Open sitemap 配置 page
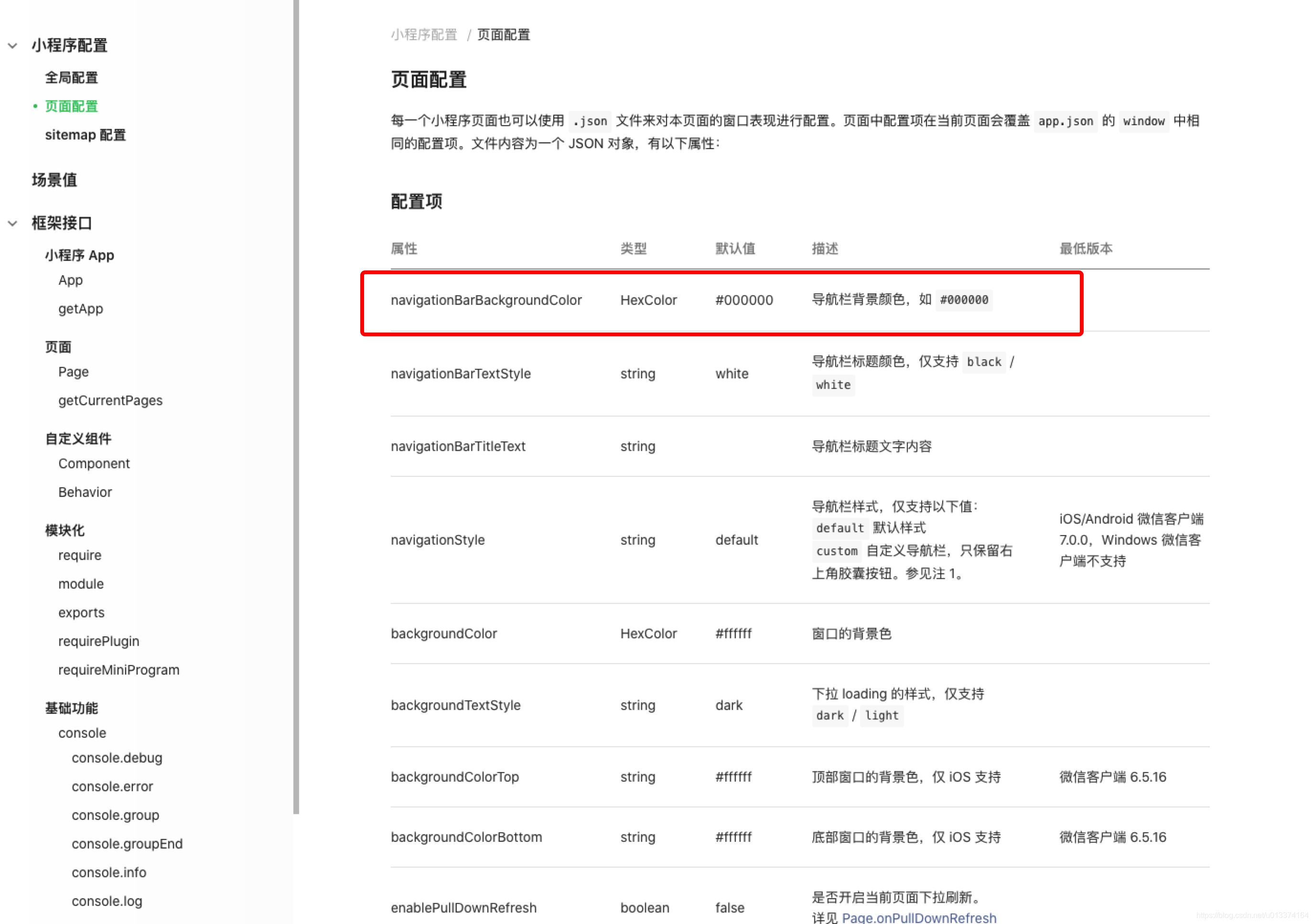The image size is (1313, 924). (85, 135)
